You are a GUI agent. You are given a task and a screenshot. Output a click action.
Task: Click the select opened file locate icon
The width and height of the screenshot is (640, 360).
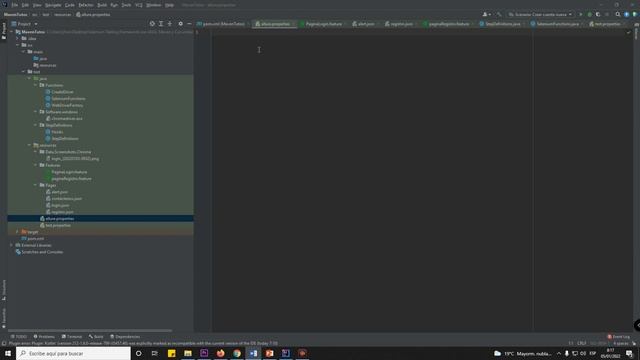coord(152,24)
